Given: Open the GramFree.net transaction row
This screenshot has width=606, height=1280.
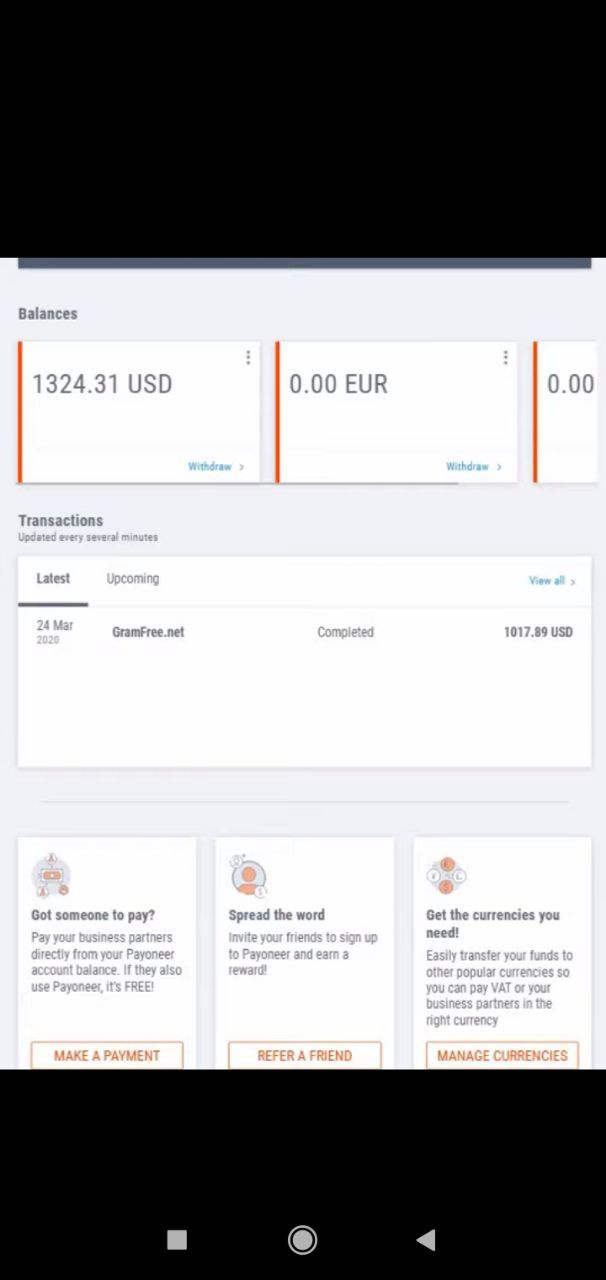Looking at the screenshot, I should [304, 632].
